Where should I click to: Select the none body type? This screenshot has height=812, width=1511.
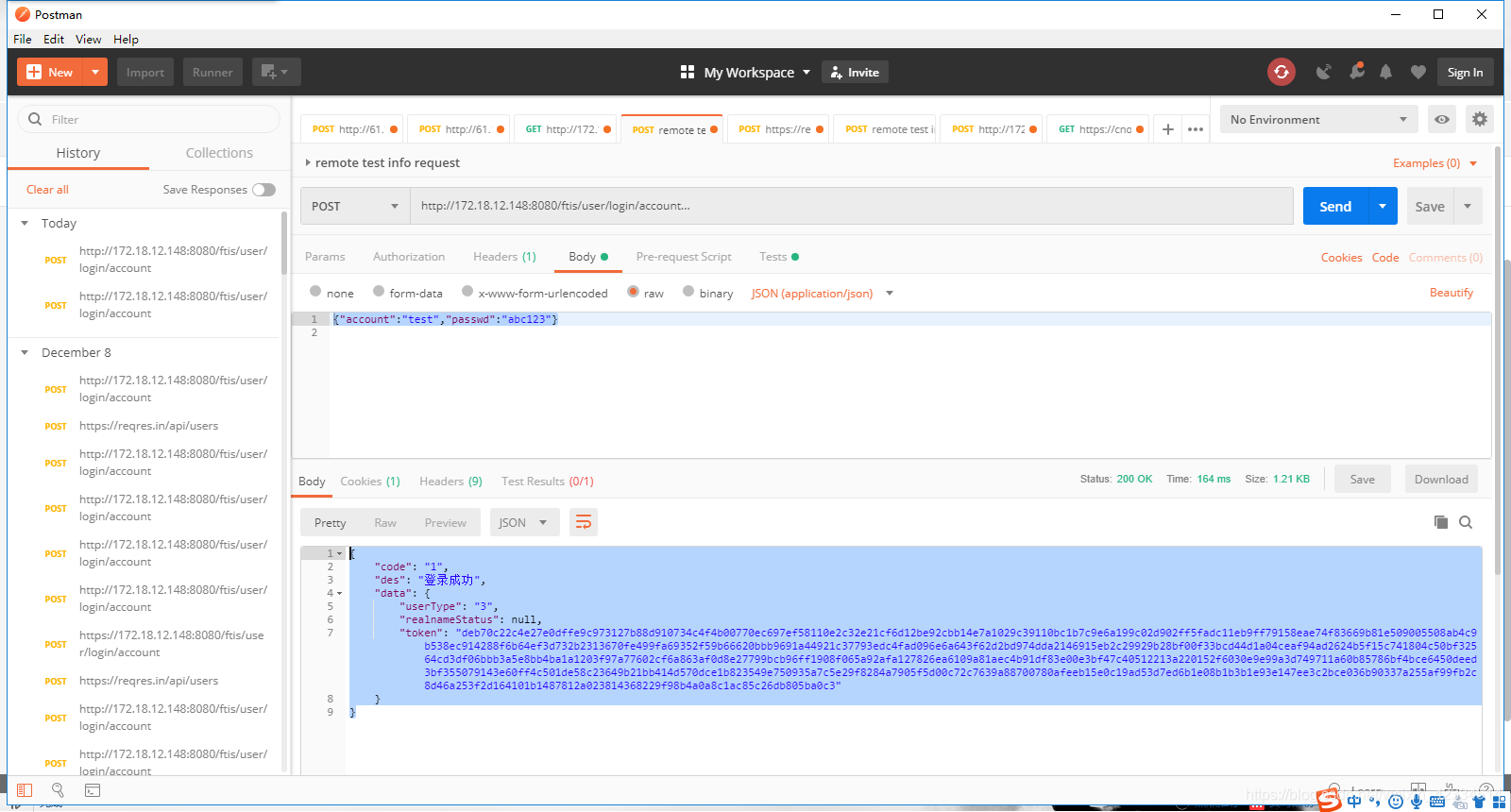(x=316, y=292)
